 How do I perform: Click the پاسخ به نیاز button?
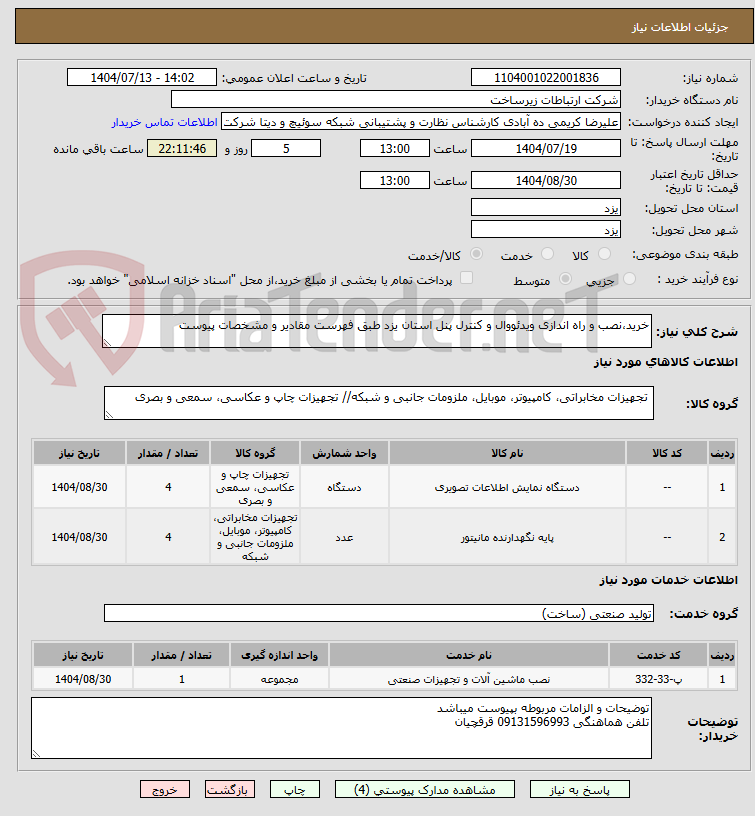coord(580,789)
